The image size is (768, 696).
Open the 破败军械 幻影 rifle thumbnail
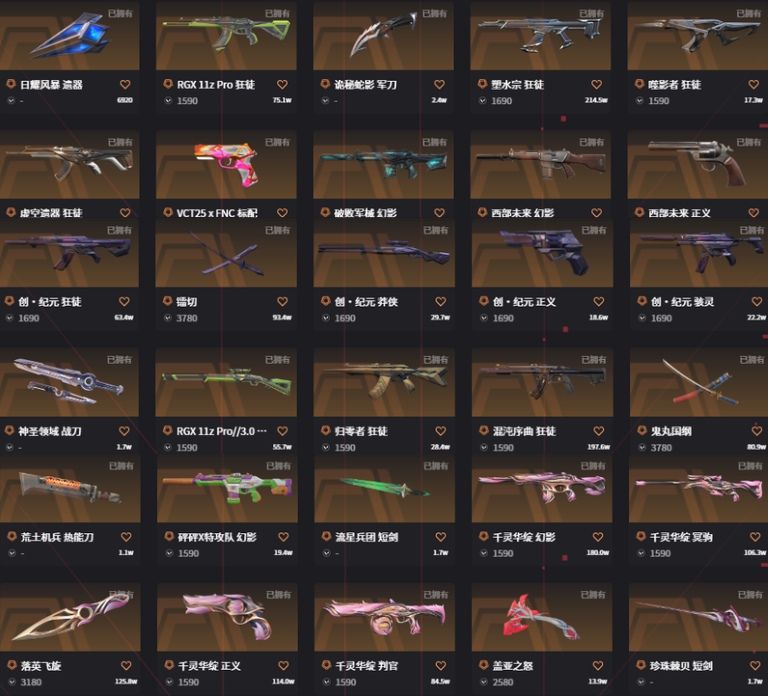pos(384,164)
